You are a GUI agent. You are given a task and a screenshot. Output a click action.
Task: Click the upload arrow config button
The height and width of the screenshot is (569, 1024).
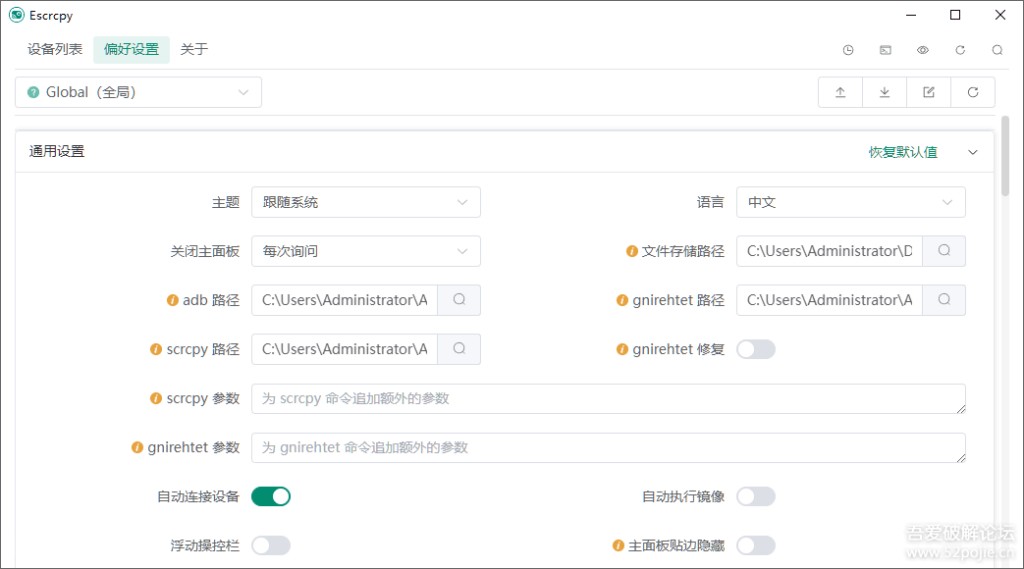[x=840, y=92]
